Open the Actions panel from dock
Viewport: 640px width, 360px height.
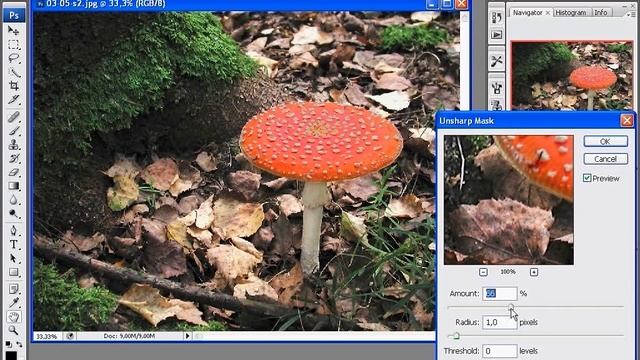[496, 35]
